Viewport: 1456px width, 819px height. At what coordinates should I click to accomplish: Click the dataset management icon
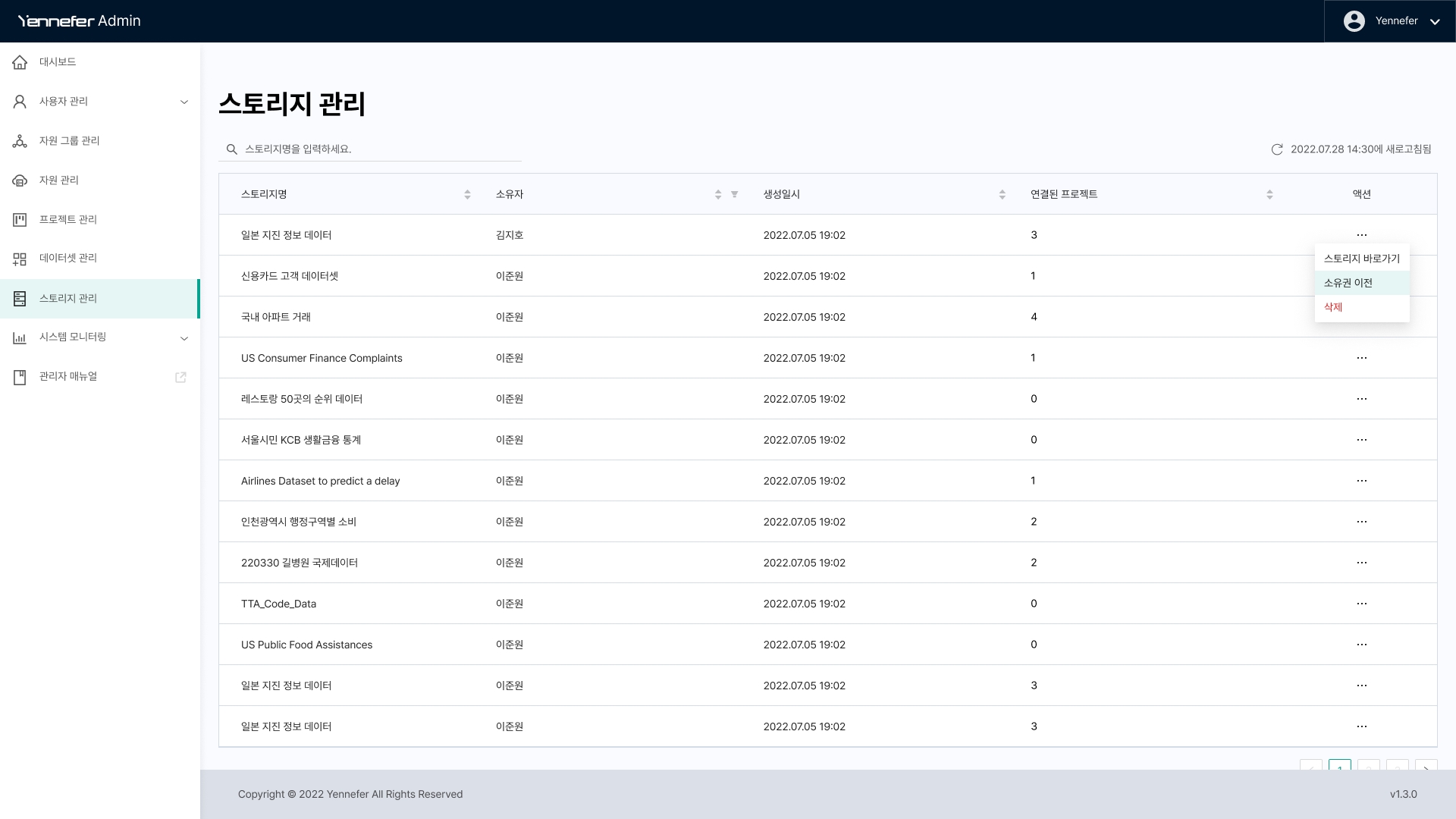pos(20,259)
